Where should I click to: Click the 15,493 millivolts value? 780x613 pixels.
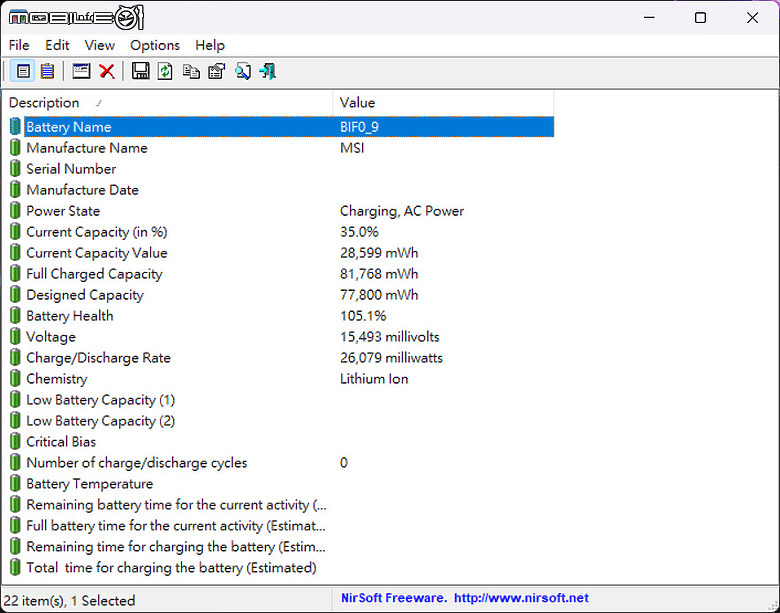click(390, 337)
